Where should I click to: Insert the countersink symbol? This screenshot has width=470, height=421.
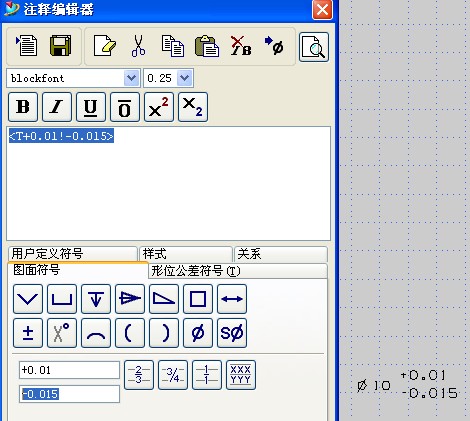(28, 299)
